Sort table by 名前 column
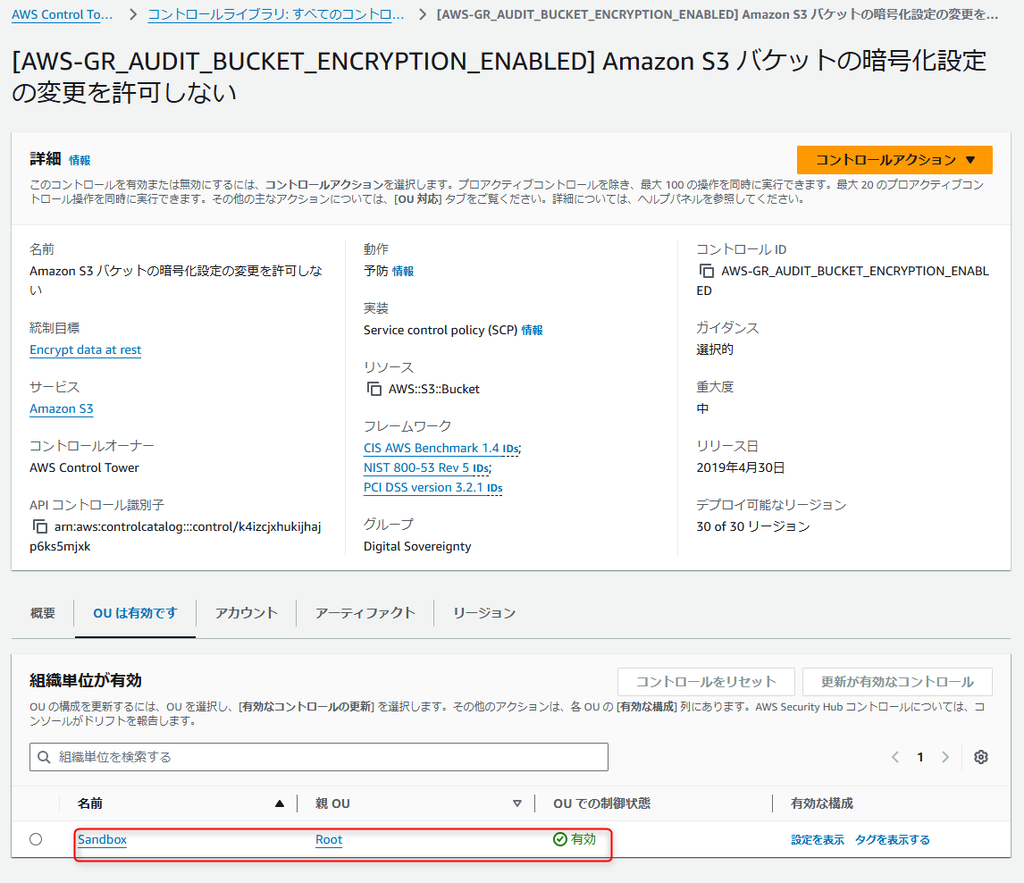 click(279, 803)
